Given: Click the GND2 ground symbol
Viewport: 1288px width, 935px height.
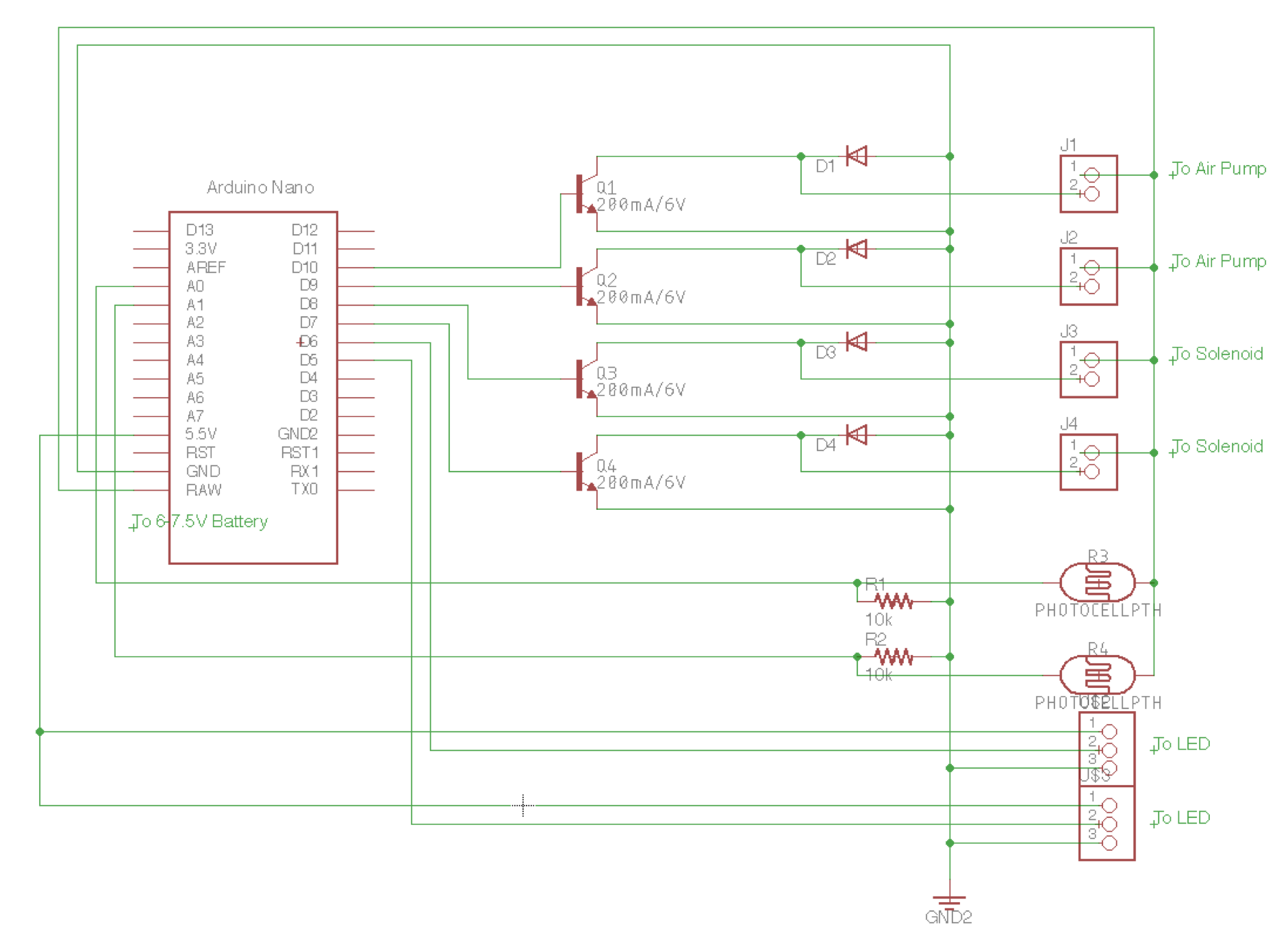Looking at the screenshot, I should [x=949, y=901].
